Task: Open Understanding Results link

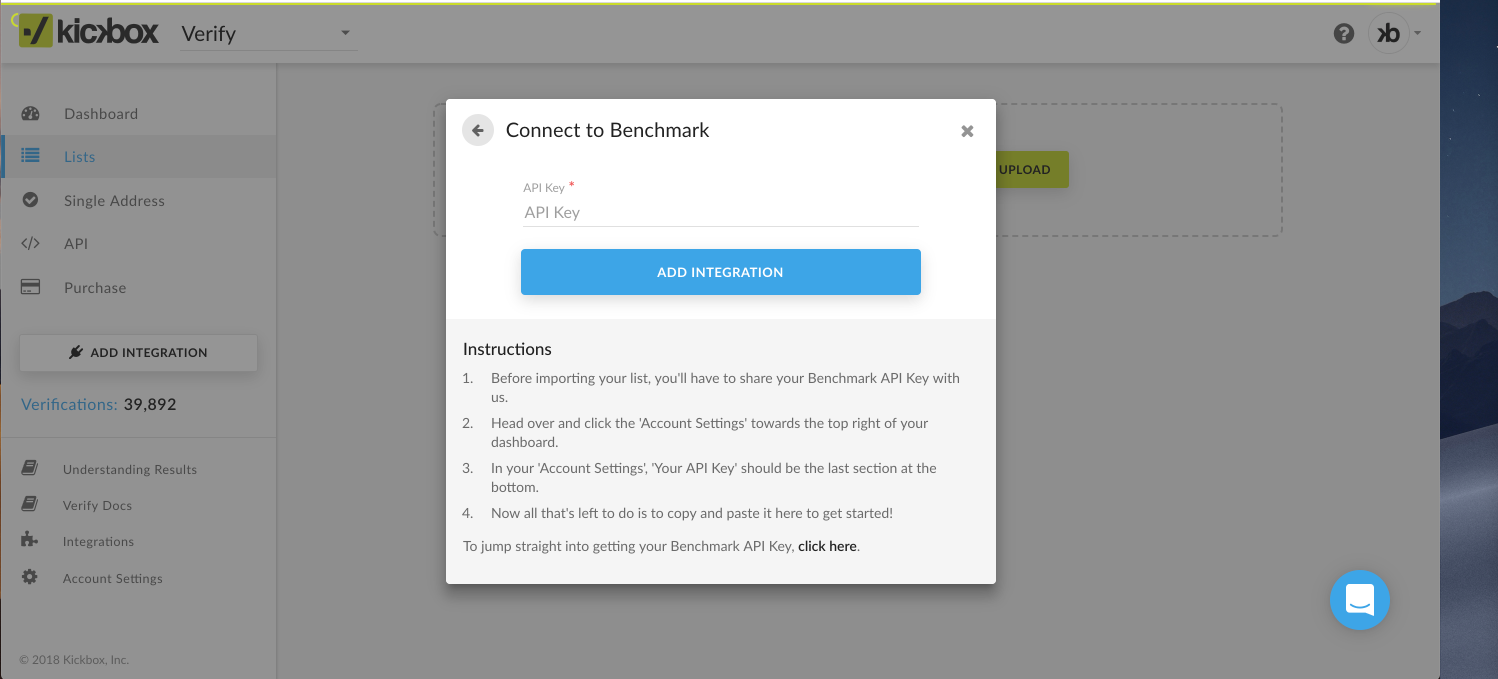Action: (130, 469)
